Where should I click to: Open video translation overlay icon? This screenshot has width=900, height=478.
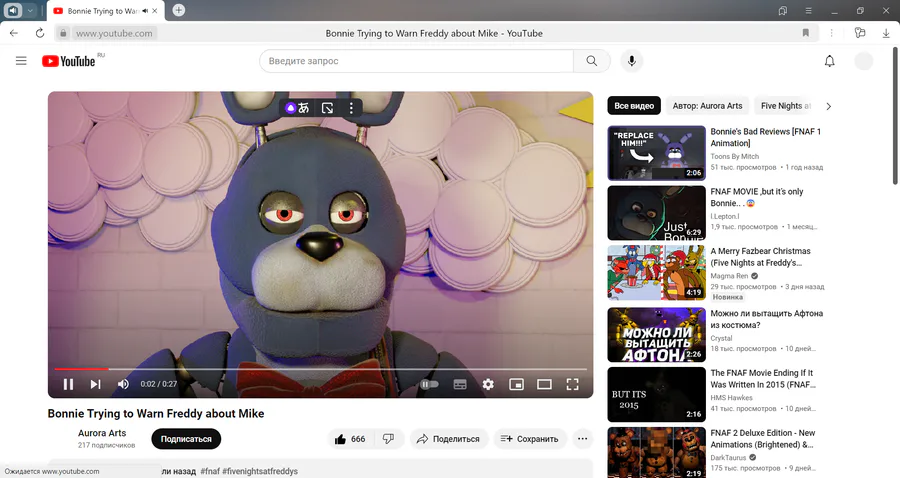tap(297, 108)
